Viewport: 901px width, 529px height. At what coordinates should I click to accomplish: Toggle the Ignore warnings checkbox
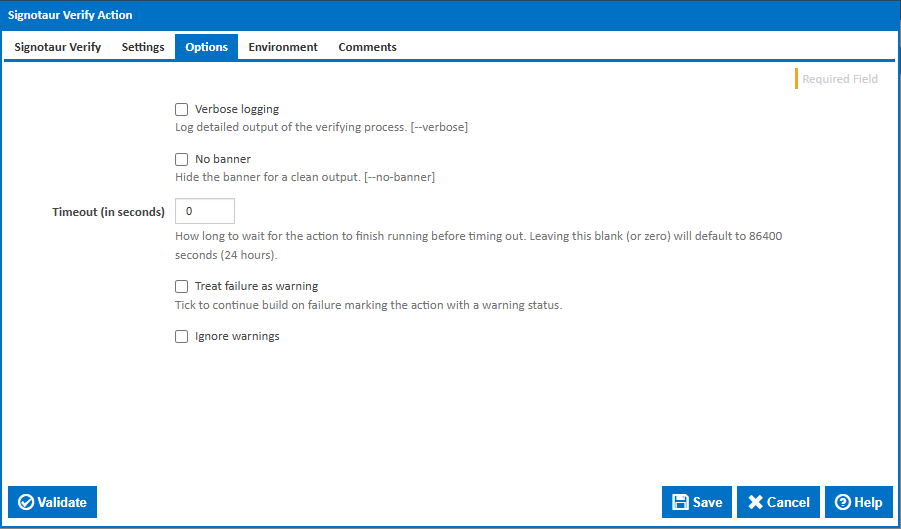pyautogui.click(x=182, y=337)
